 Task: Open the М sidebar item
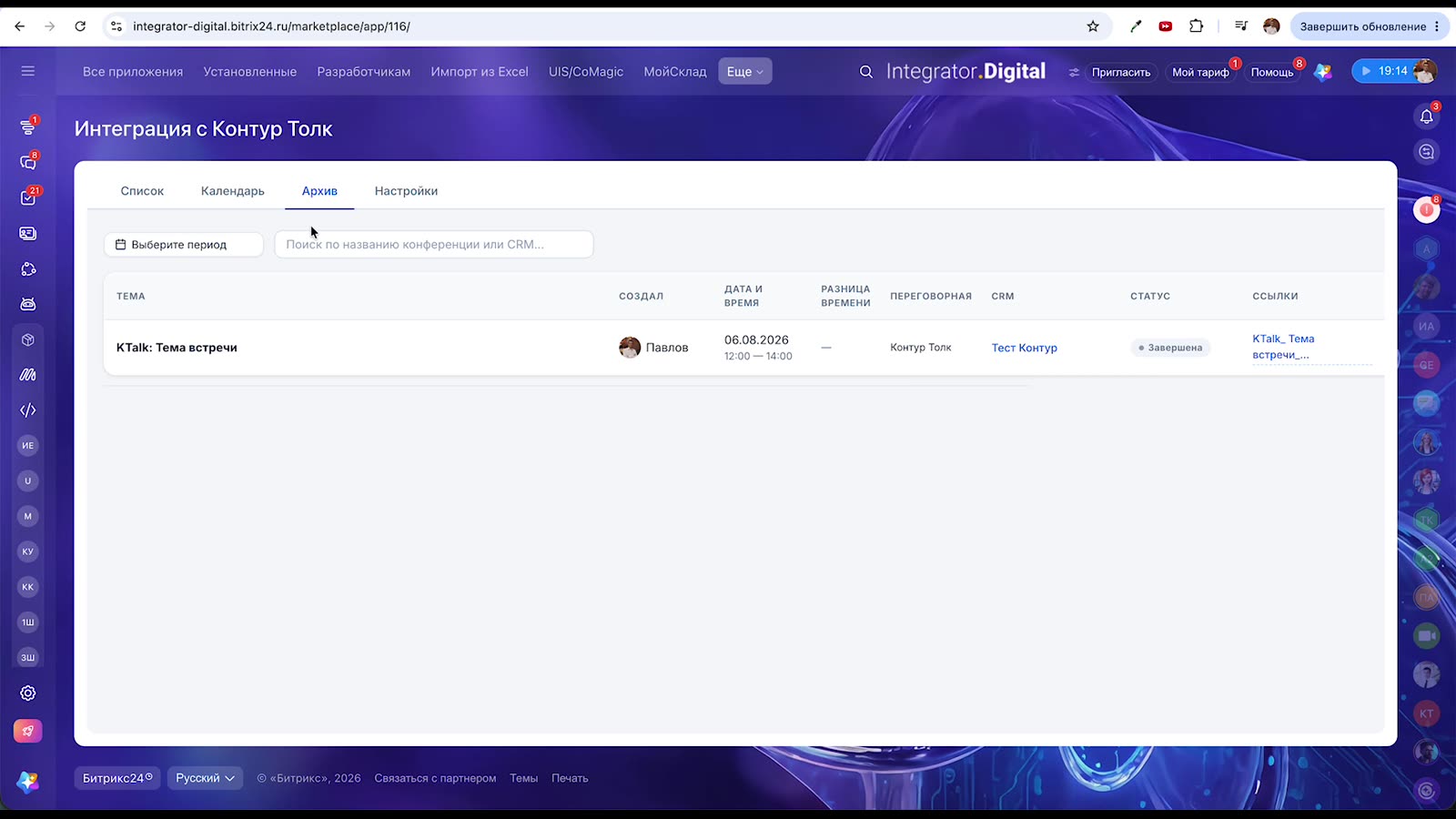tap(28, 516)
